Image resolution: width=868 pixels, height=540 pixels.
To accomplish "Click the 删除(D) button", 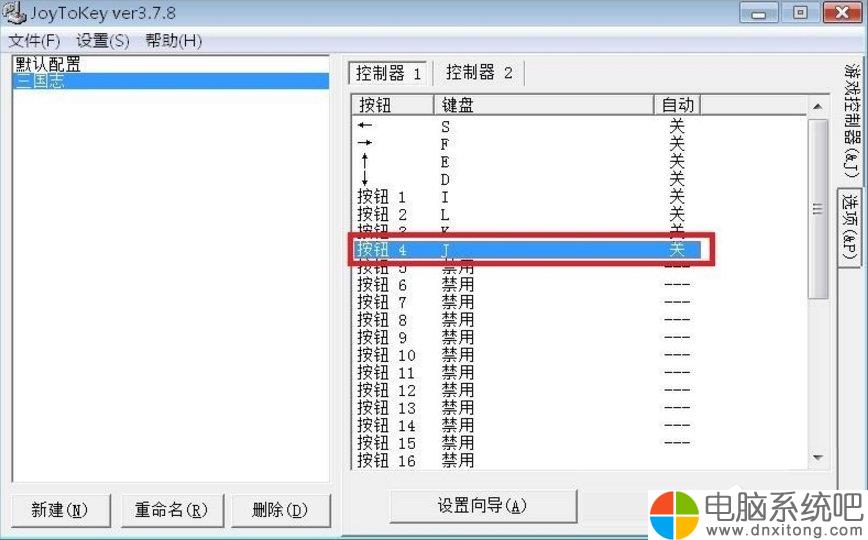I will [x=280, y=510].
